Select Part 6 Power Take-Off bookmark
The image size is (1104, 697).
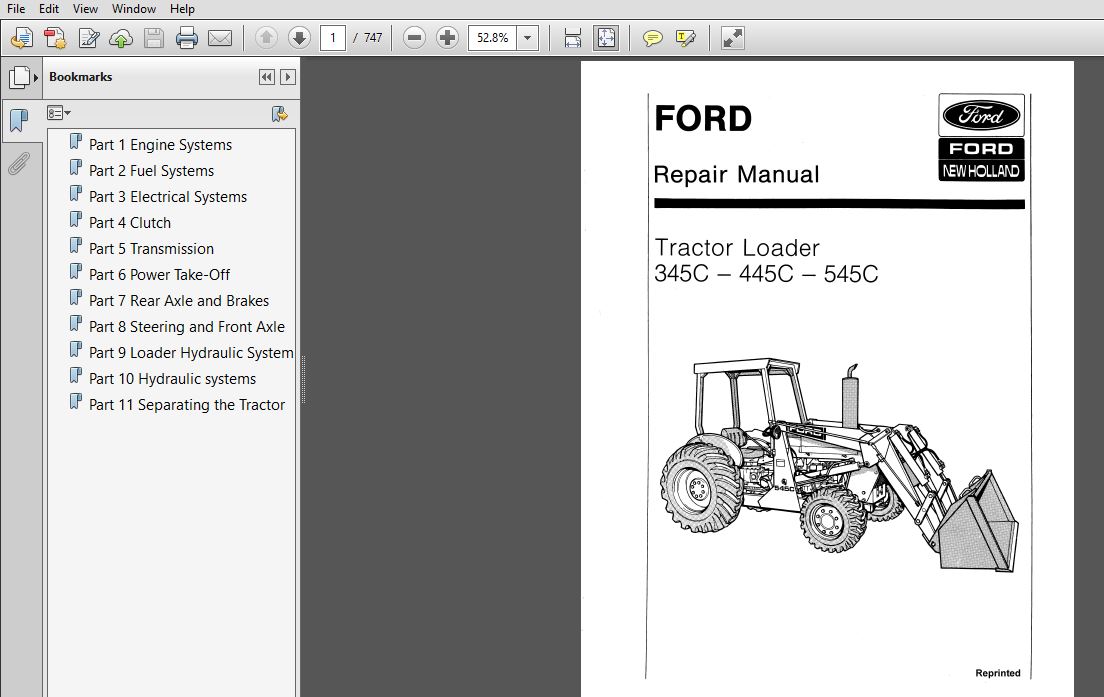[x=159, y=275]
